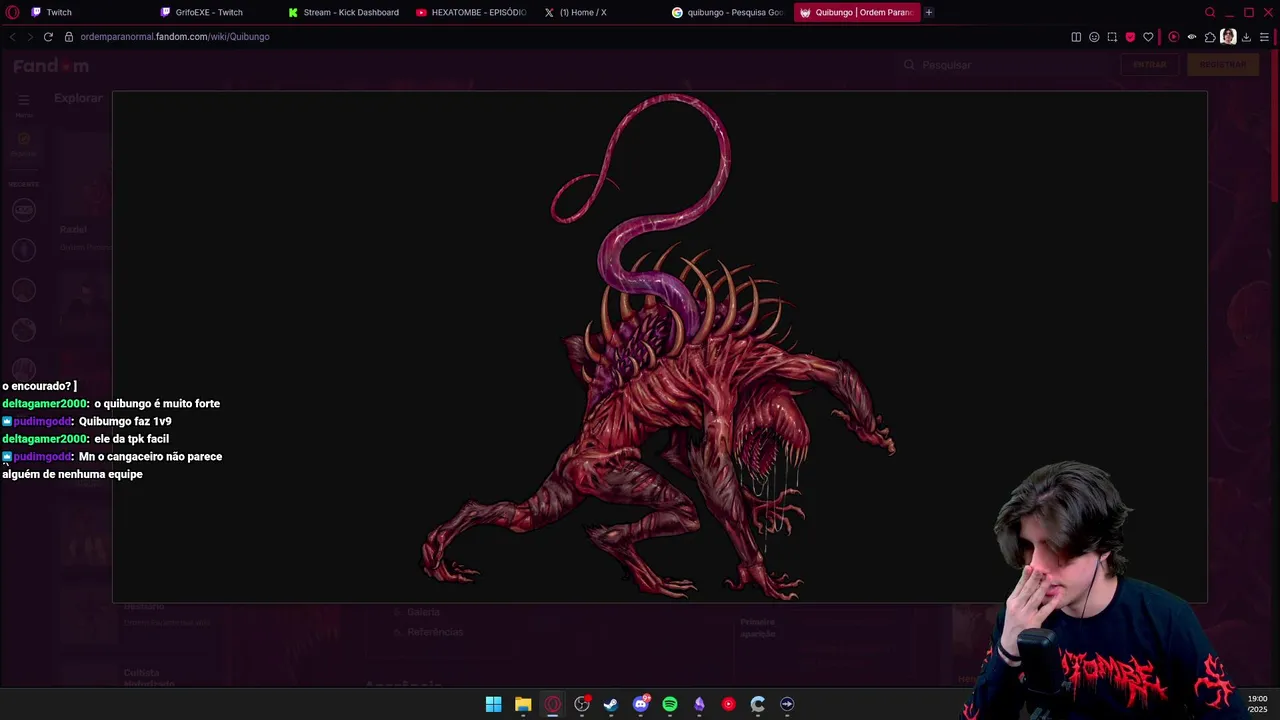
Task: Open Spotify from the taskbar
Action: pyautogui.click(x=670, y=704)
